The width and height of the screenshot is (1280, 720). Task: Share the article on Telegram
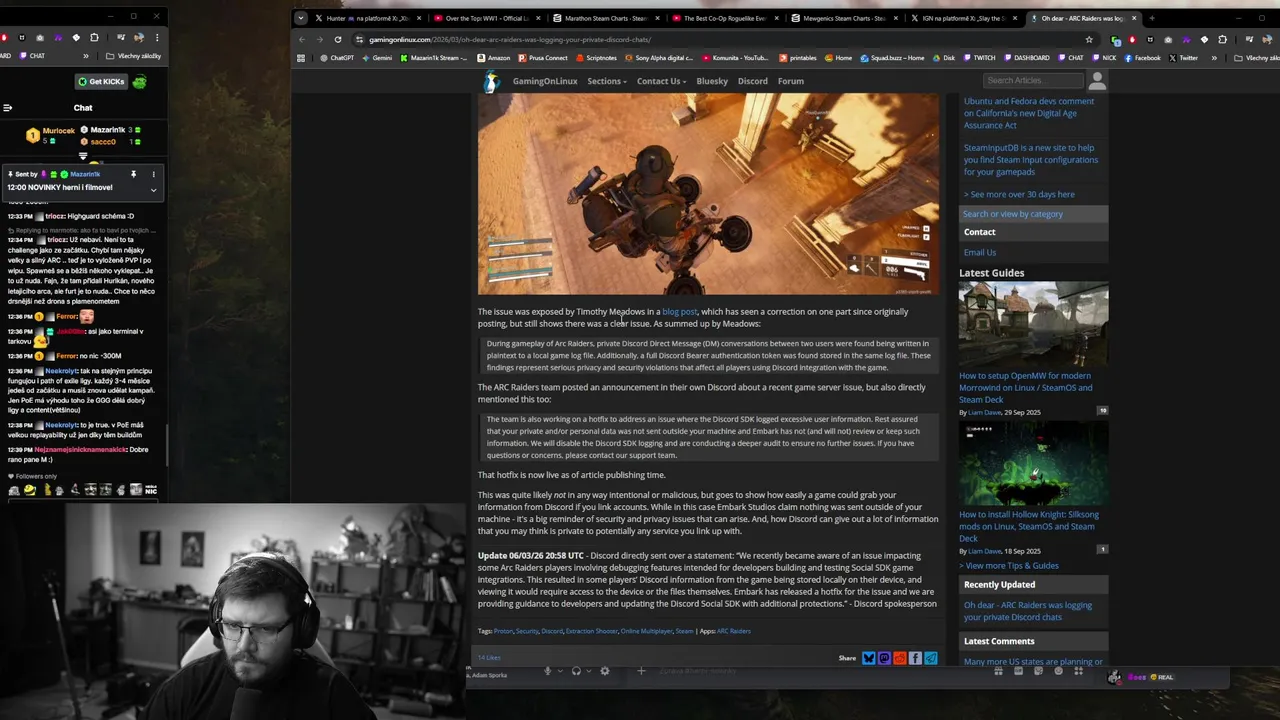click(x=931, y=658)
